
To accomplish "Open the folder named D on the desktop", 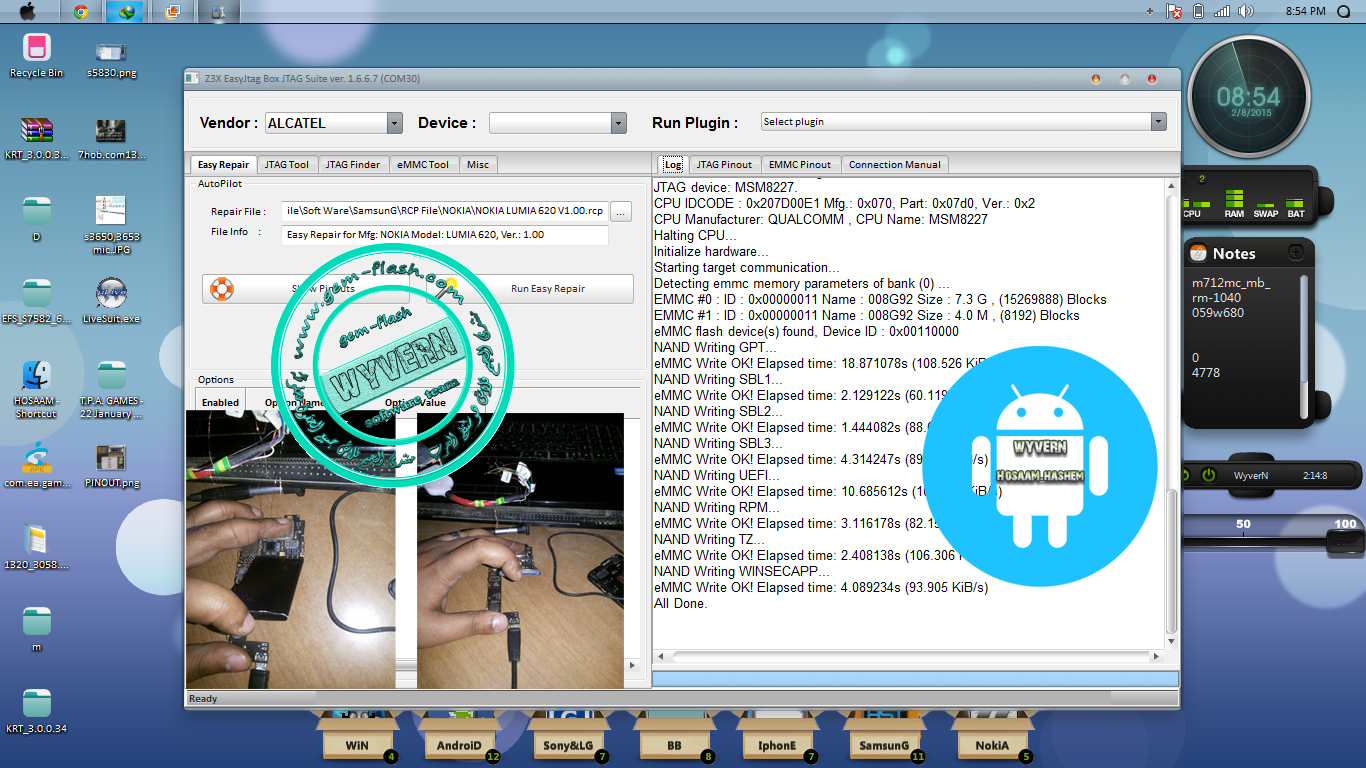I will 37,219.
